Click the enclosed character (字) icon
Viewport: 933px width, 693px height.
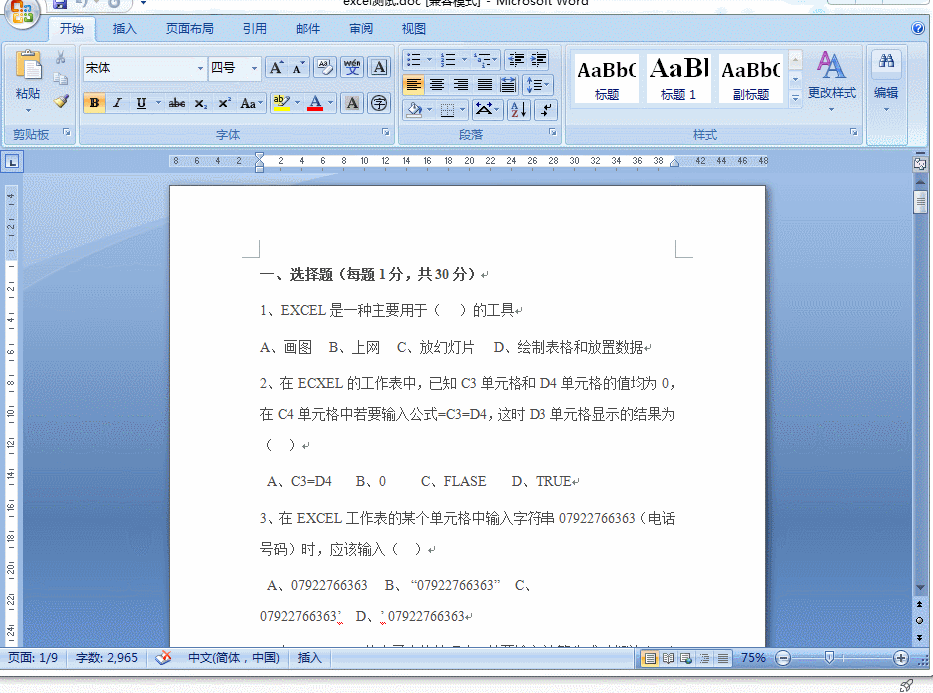coord(379,103)
